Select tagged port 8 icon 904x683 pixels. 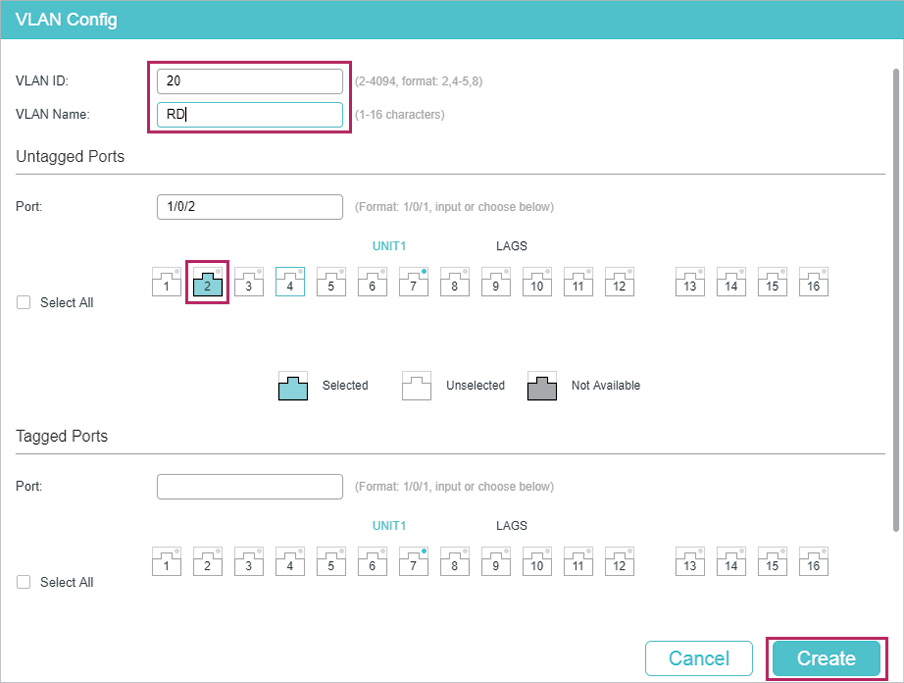point(454,562)
